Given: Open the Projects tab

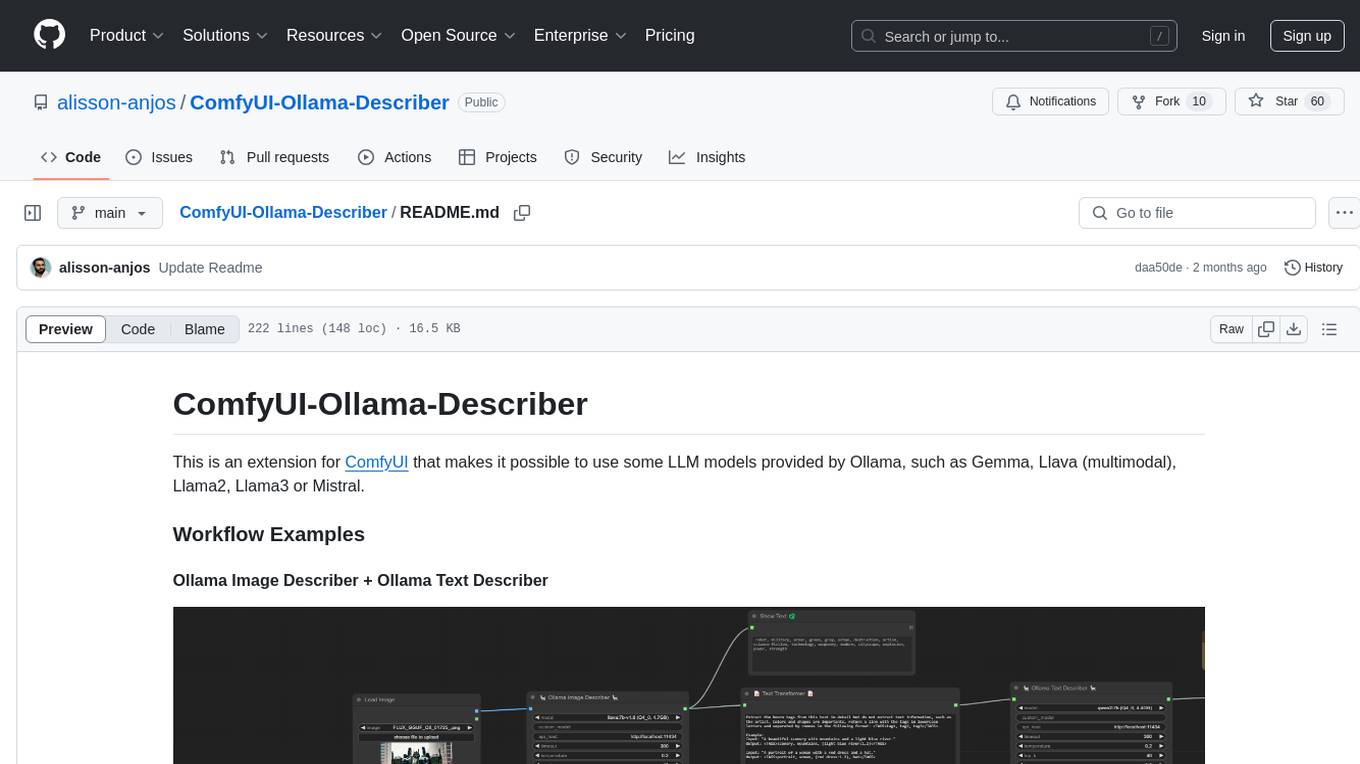Looking at the screenshot, I should (x=498, y=157).
